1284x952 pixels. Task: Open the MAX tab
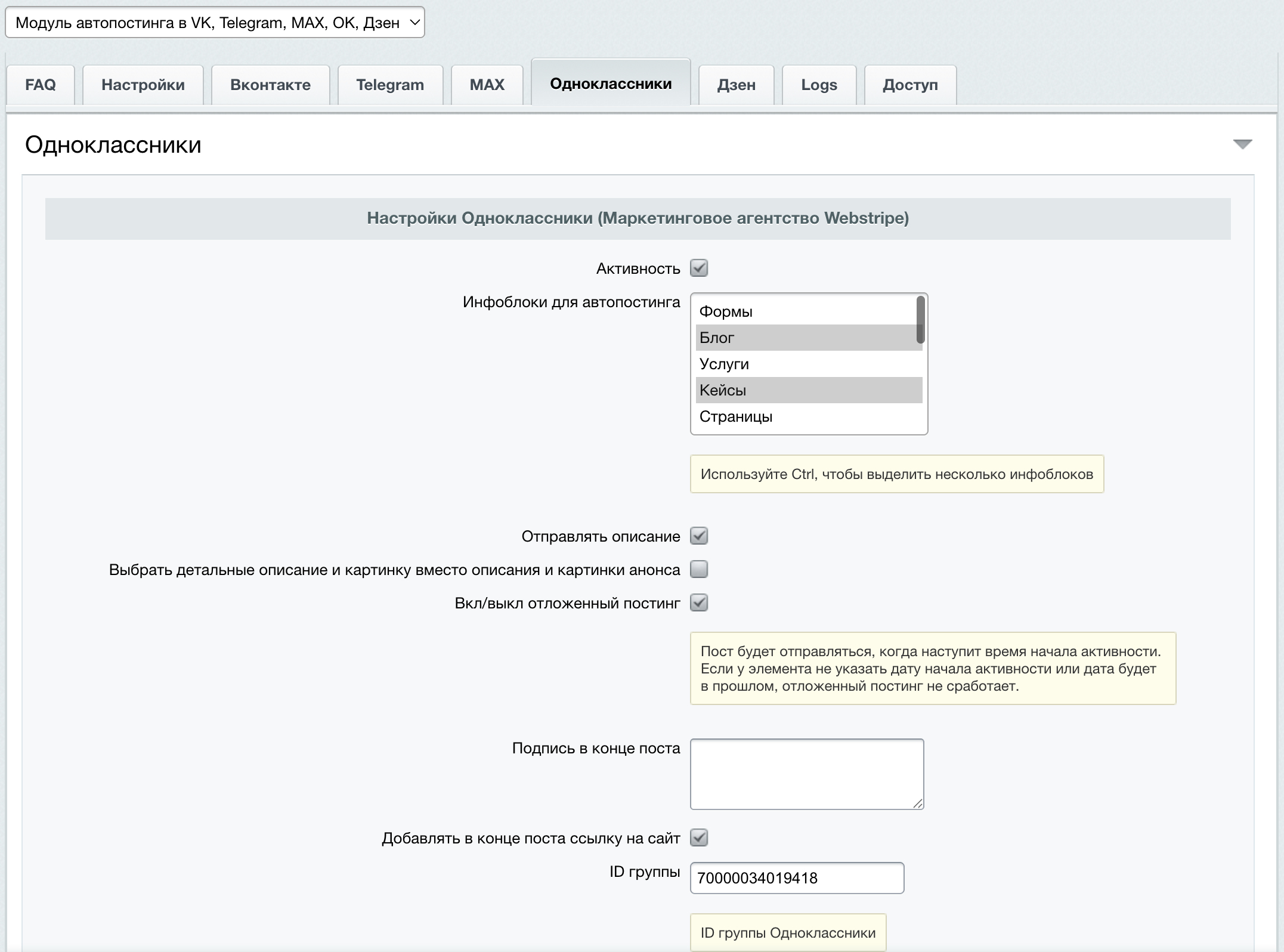[487, 85]
